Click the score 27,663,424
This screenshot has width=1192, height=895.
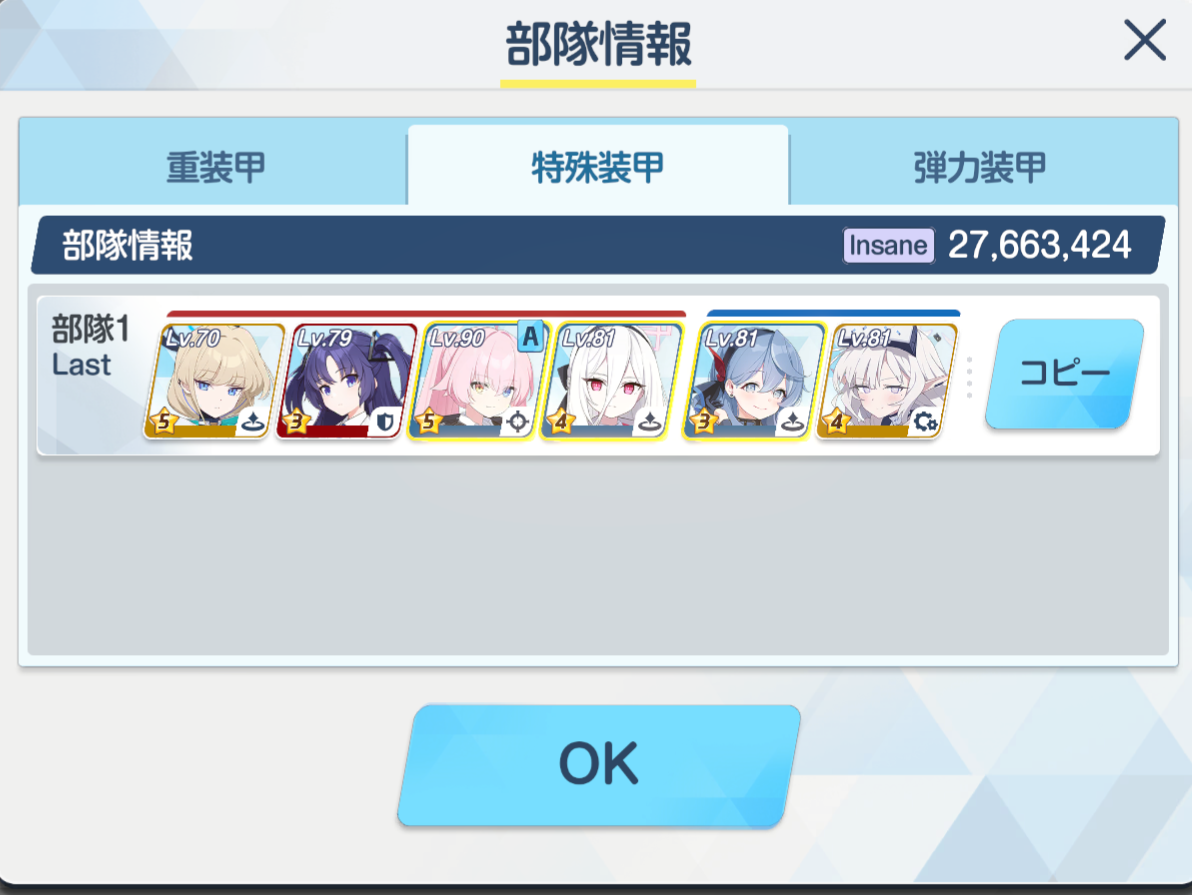coord(1039,246)
